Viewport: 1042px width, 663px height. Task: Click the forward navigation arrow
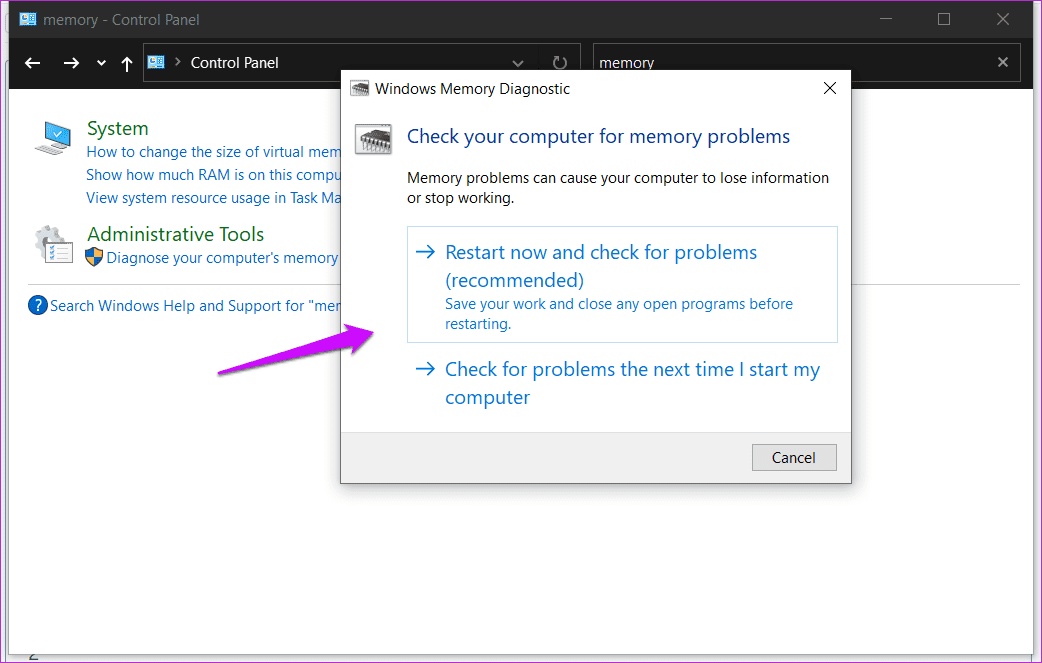[71, 63]
